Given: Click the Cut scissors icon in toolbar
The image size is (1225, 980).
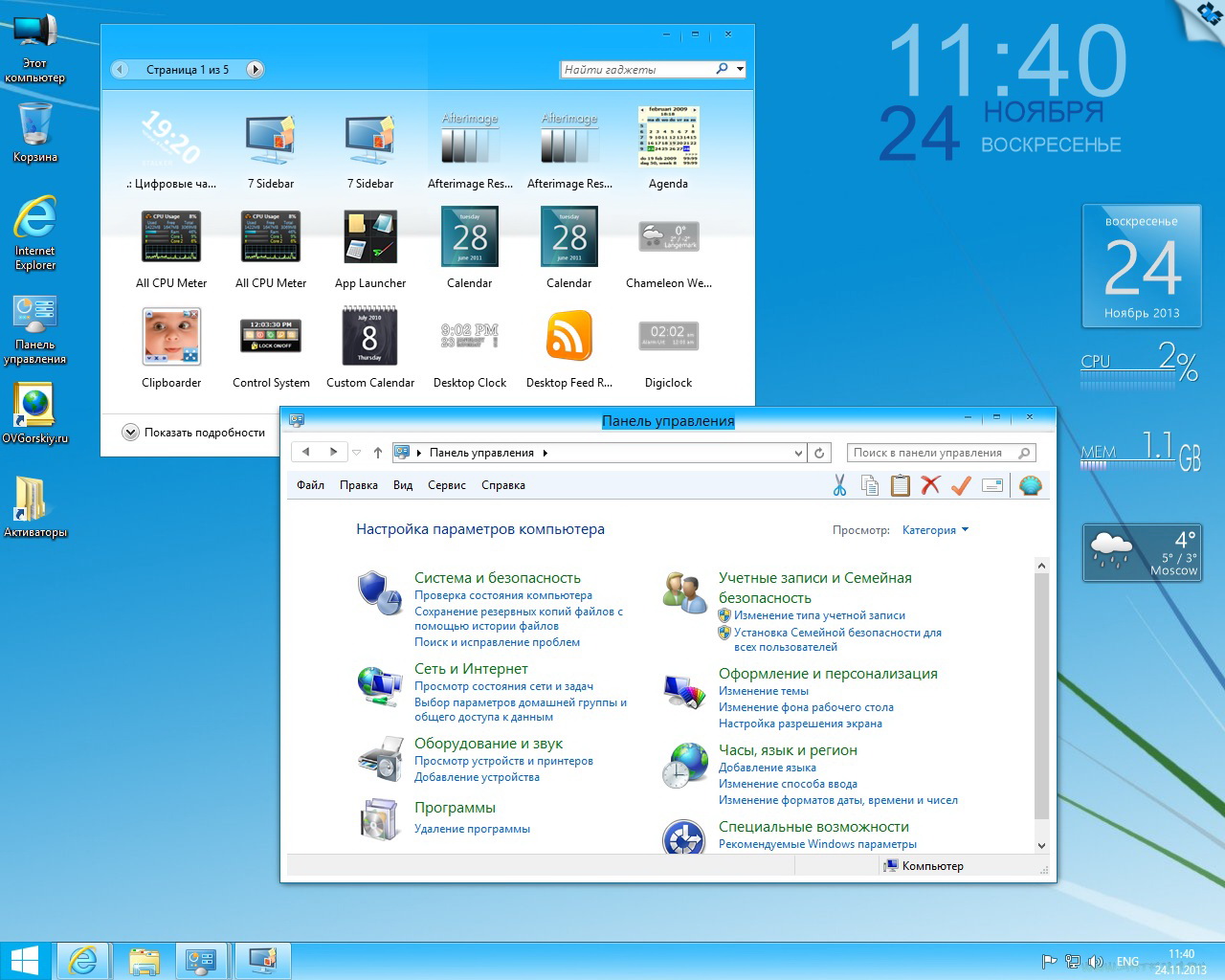Looking at the screenshot, I should pos(839,486).
